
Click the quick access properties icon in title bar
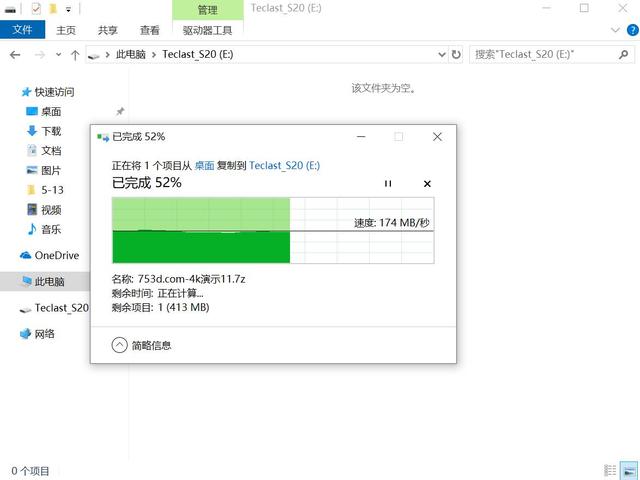coord(36,9)
